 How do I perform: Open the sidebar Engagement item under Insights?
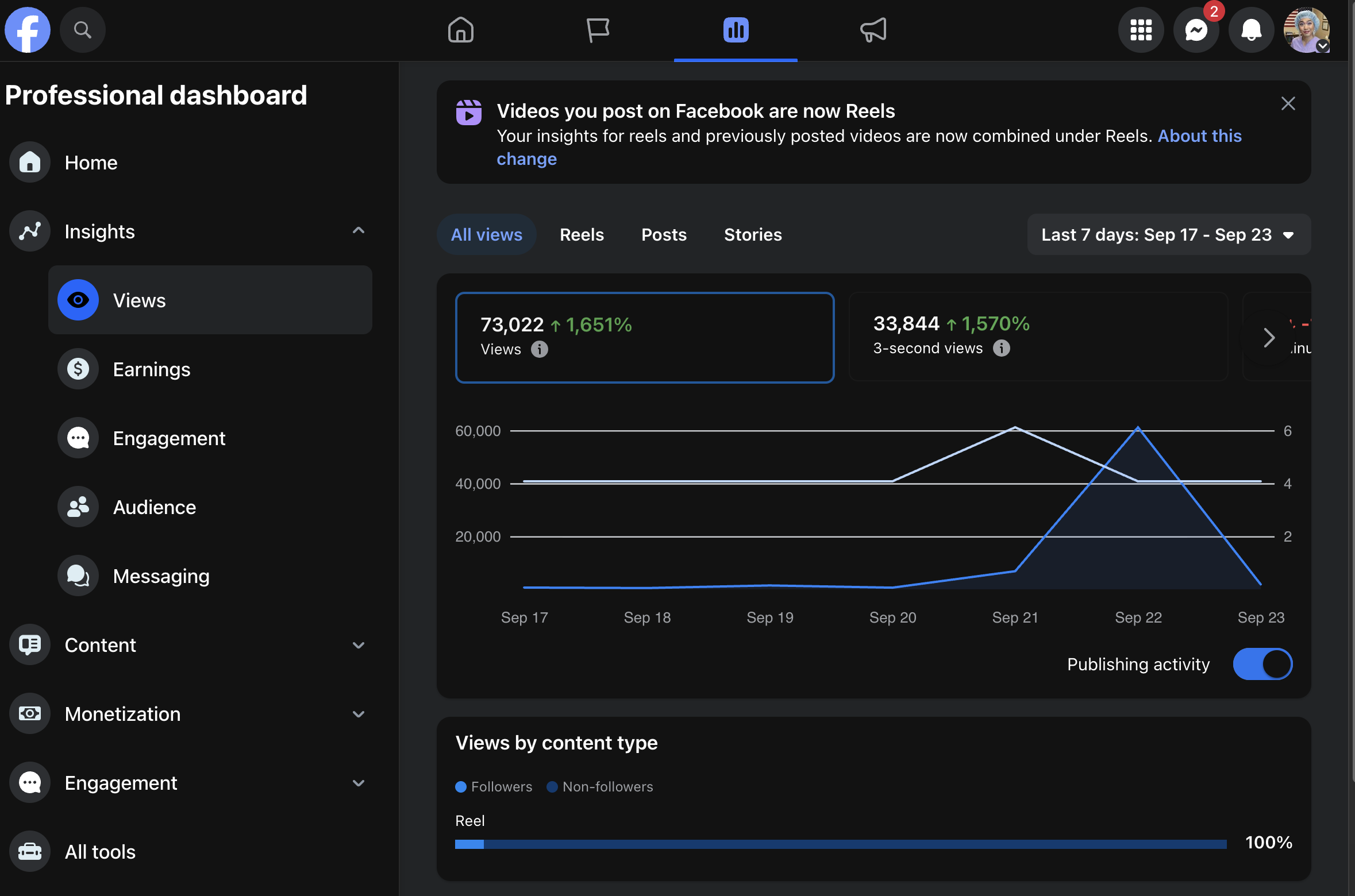pyautogui.click(x=210, y=438)
